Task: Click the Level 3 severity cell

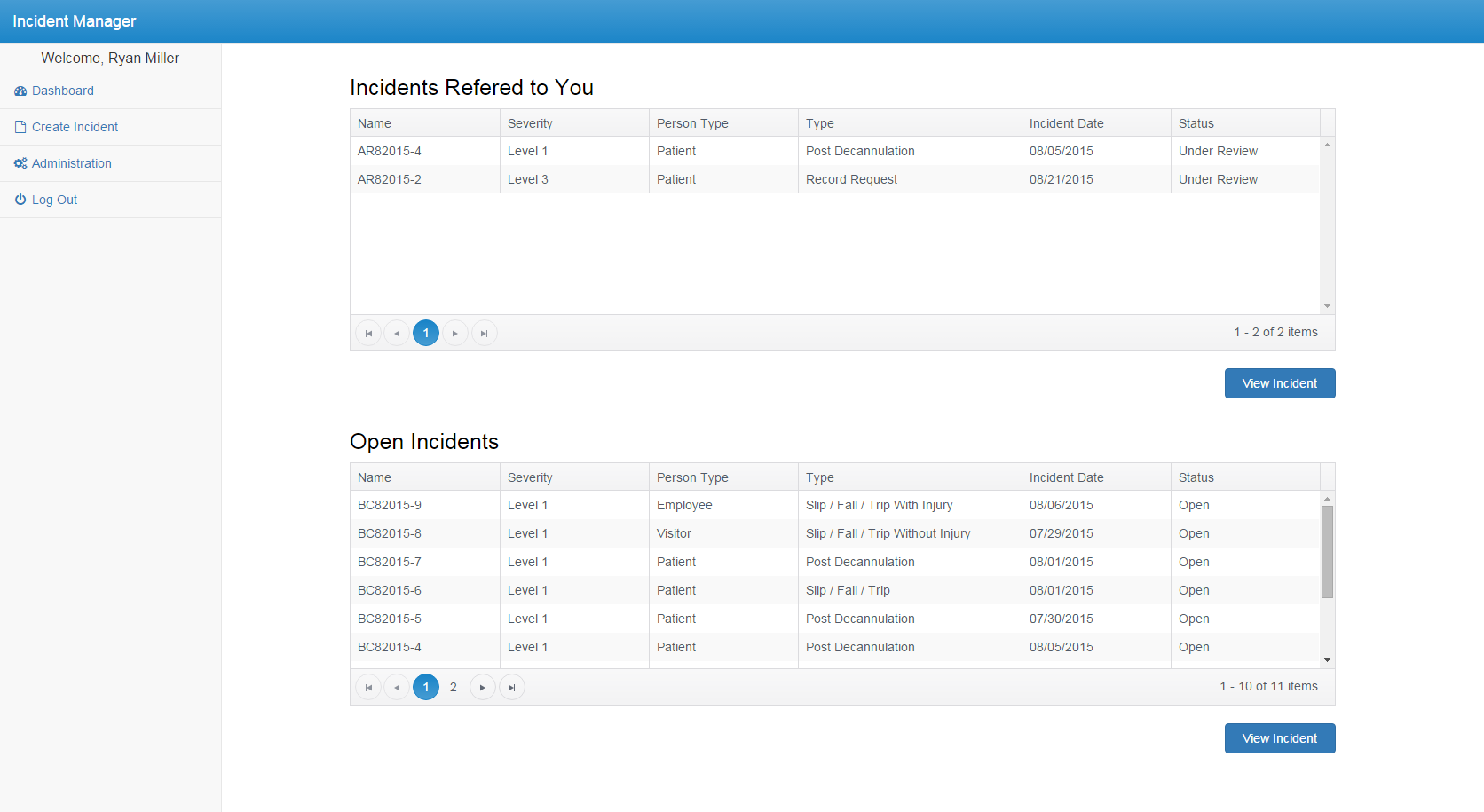Action: [x=574, y=179]
